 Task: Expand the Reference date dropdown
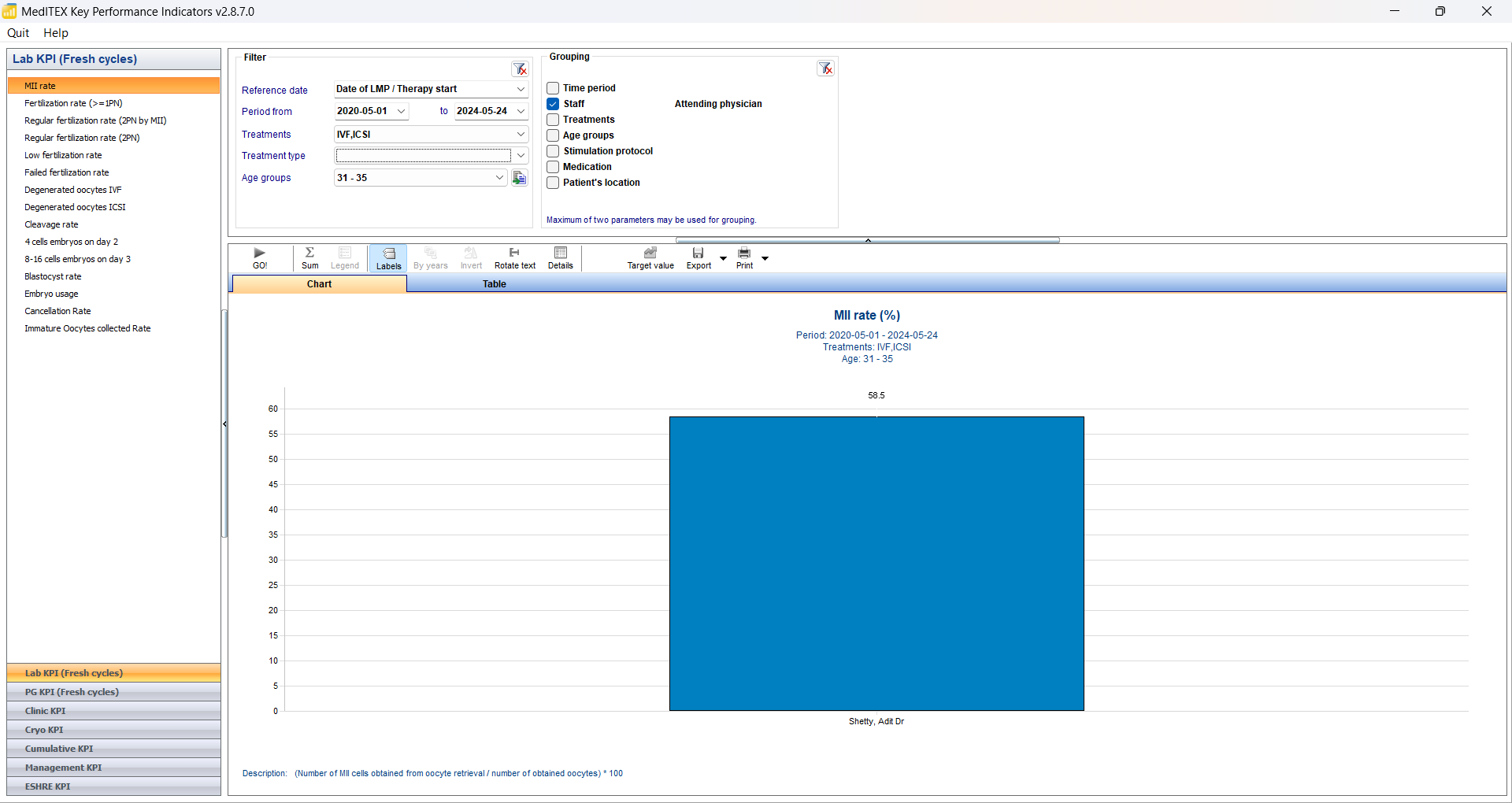pos(521,89)
